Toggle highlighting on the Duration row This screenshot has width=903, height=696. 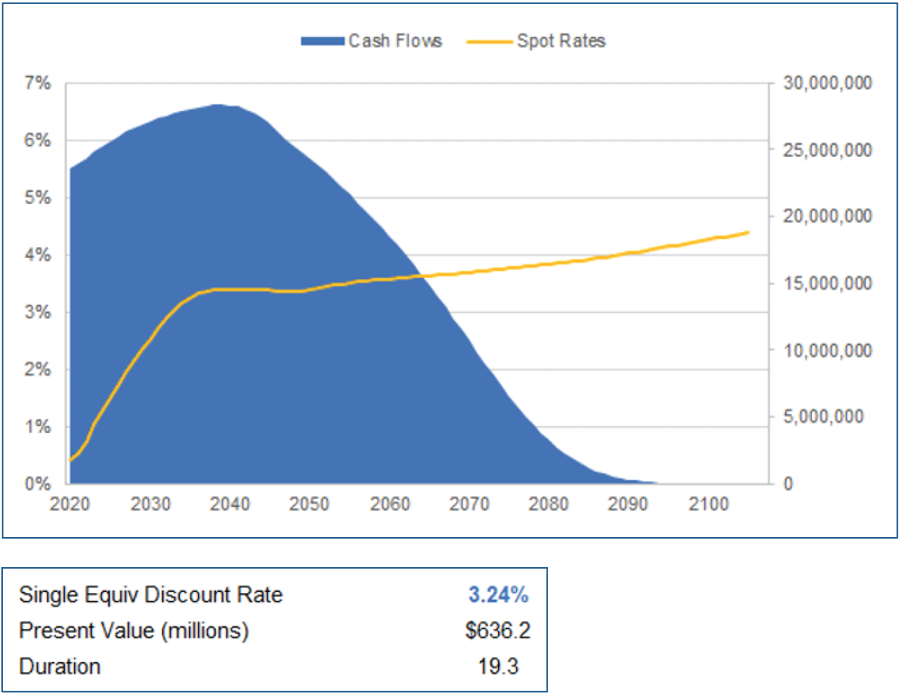(61, 666)
